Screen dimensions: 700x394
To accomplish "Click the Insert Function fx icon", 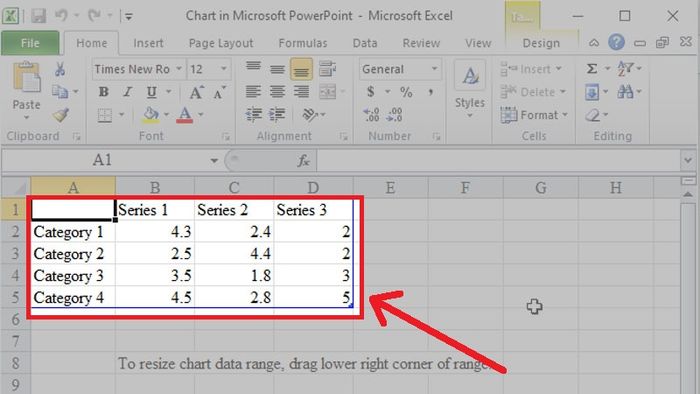I will (x=303, y=161).
